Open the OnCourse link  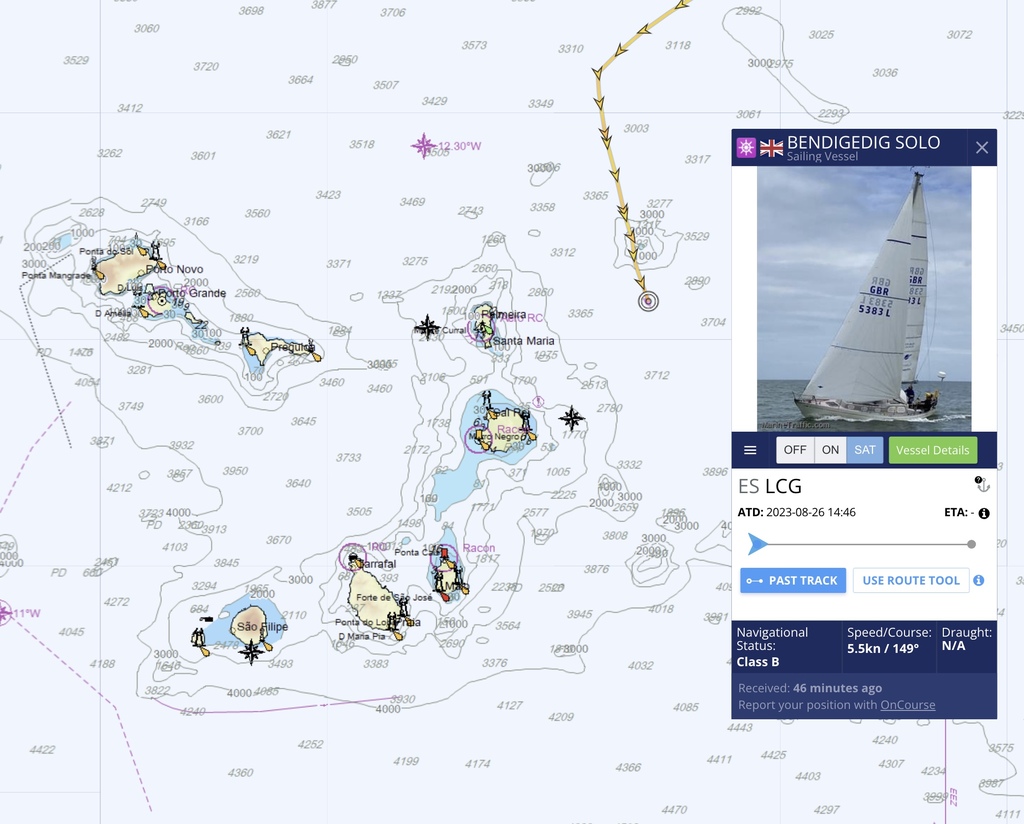907,705
